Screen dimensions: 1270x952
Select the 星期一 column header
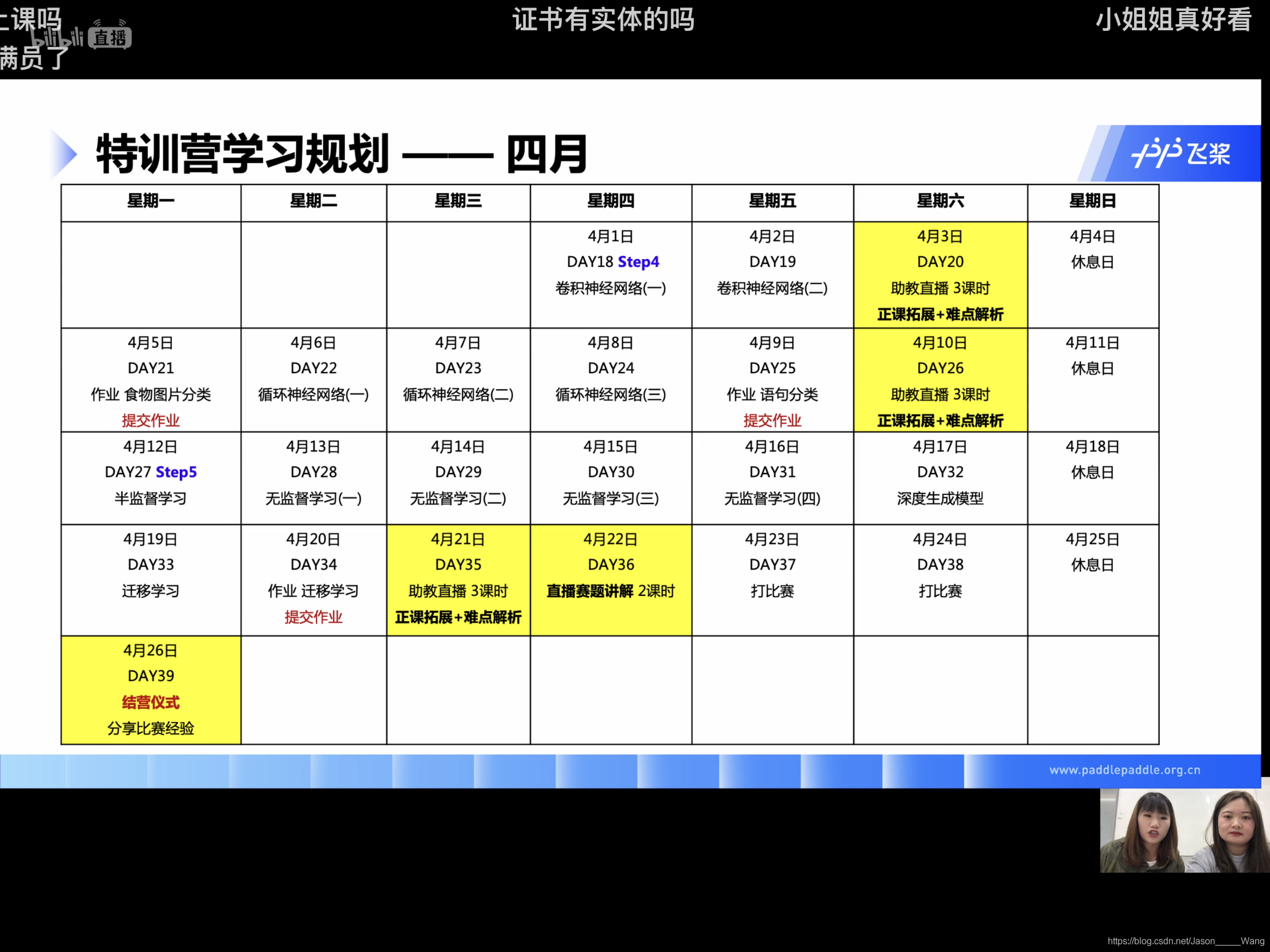150,201
